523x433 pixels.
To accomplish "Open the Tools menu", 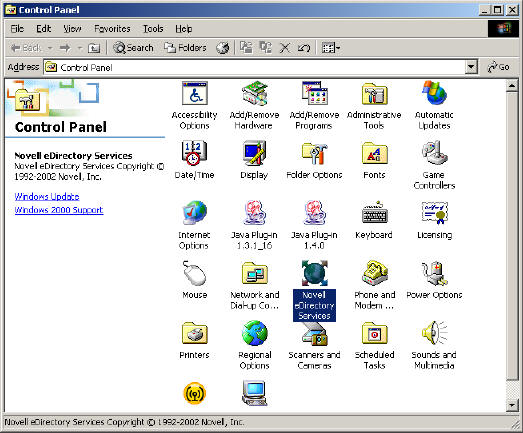I will (153, 29).
